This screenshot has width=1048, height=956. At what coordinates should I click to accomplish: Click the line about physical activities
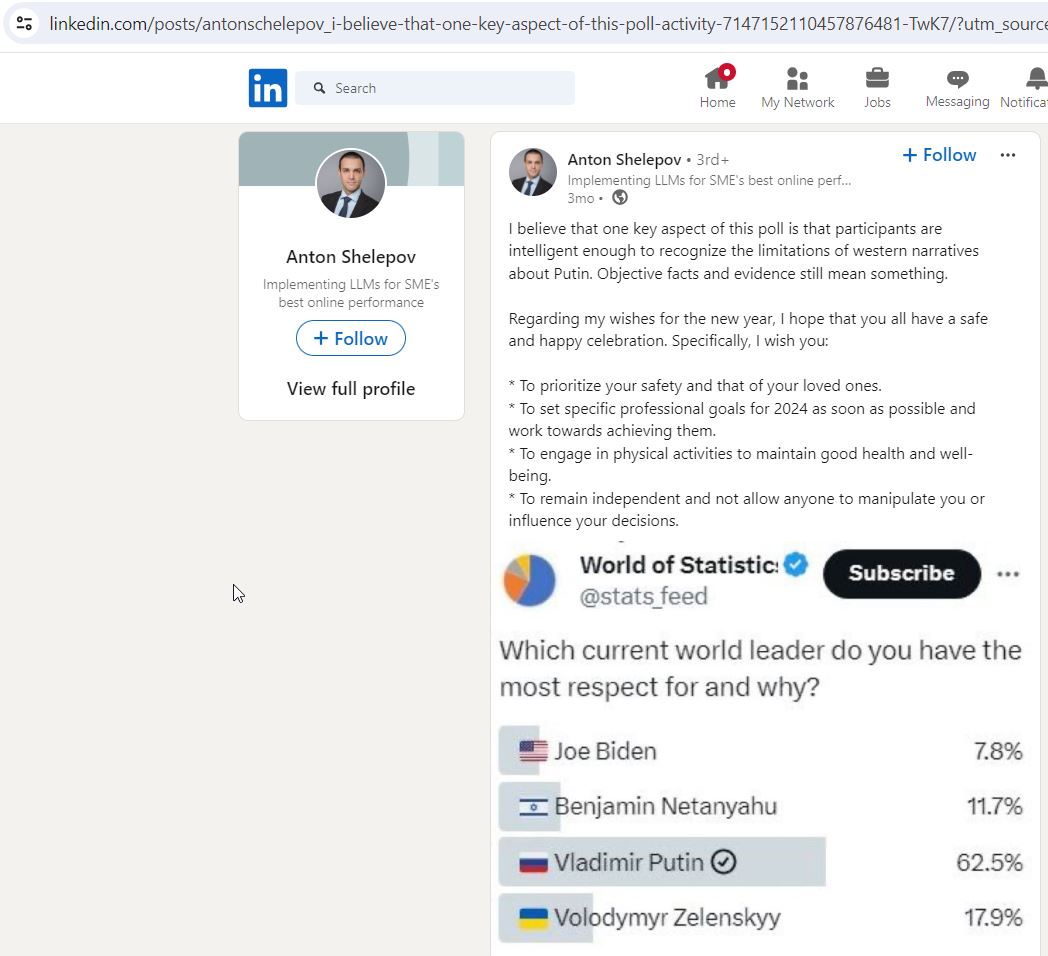(x=741, y=465)
